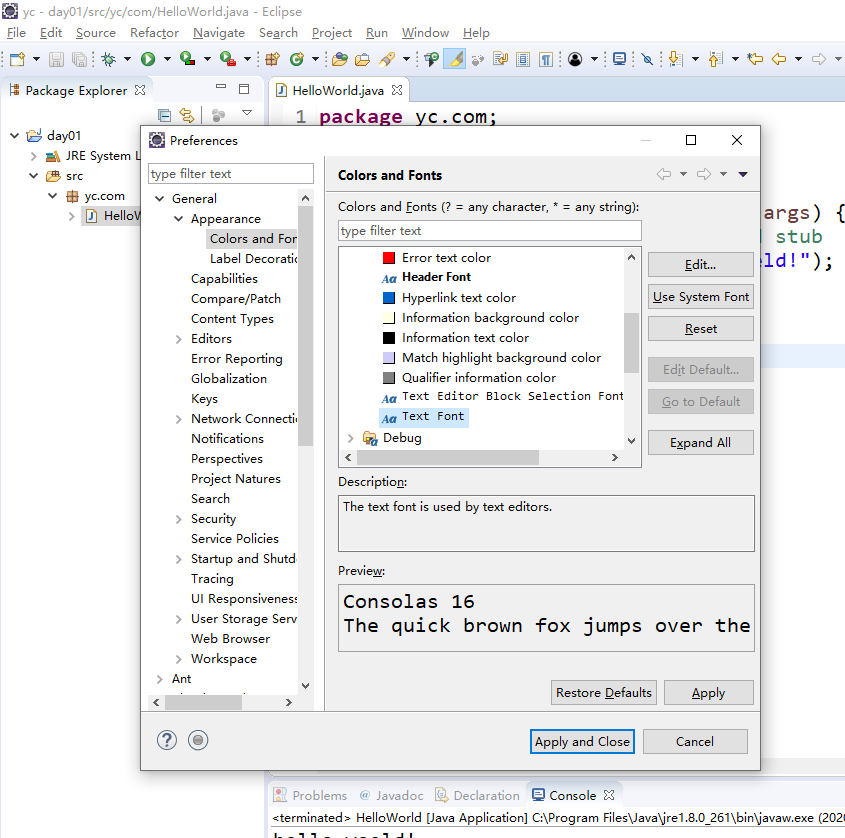Click the Expand All button

700,442
